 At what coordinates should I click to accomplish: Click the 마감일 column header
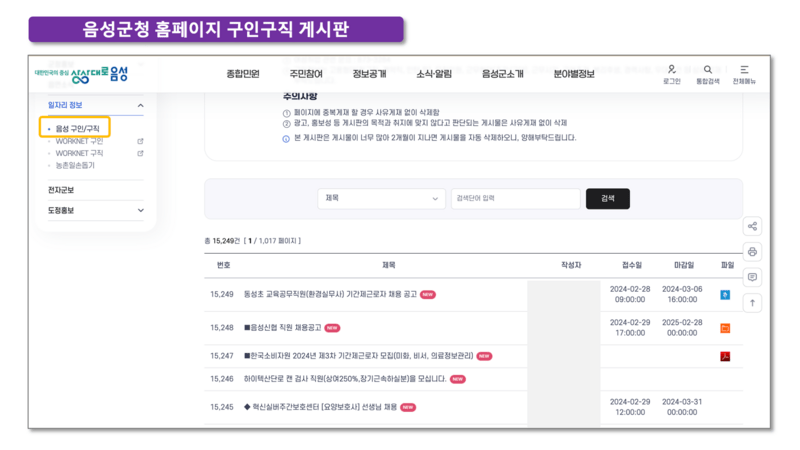(x=684, y=265)
